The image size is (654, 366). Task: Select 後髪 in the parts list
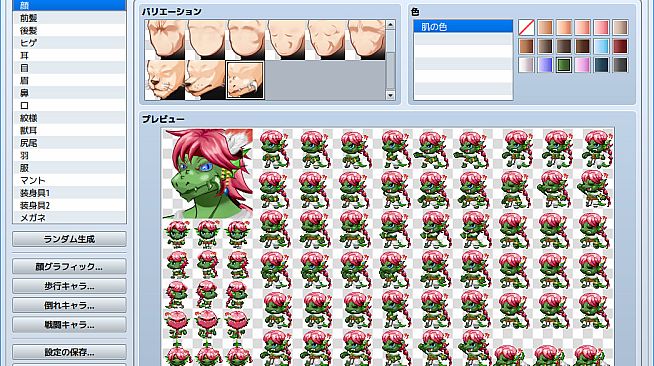click(69, 30)
